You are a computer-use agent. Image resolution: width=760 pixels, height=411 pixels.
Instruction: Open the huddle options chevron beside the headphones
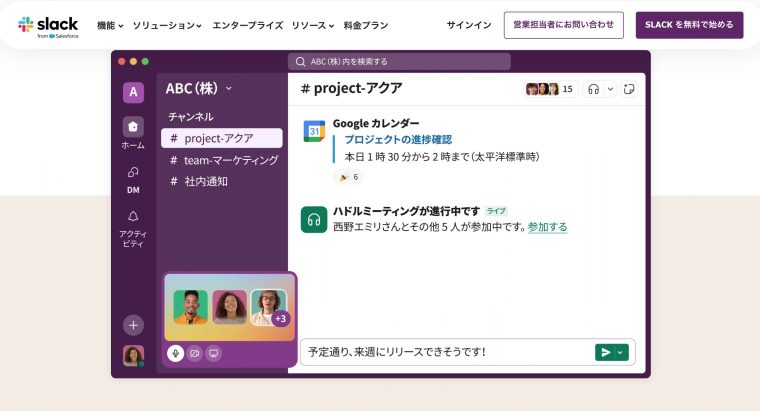click(x=610, y=89)
